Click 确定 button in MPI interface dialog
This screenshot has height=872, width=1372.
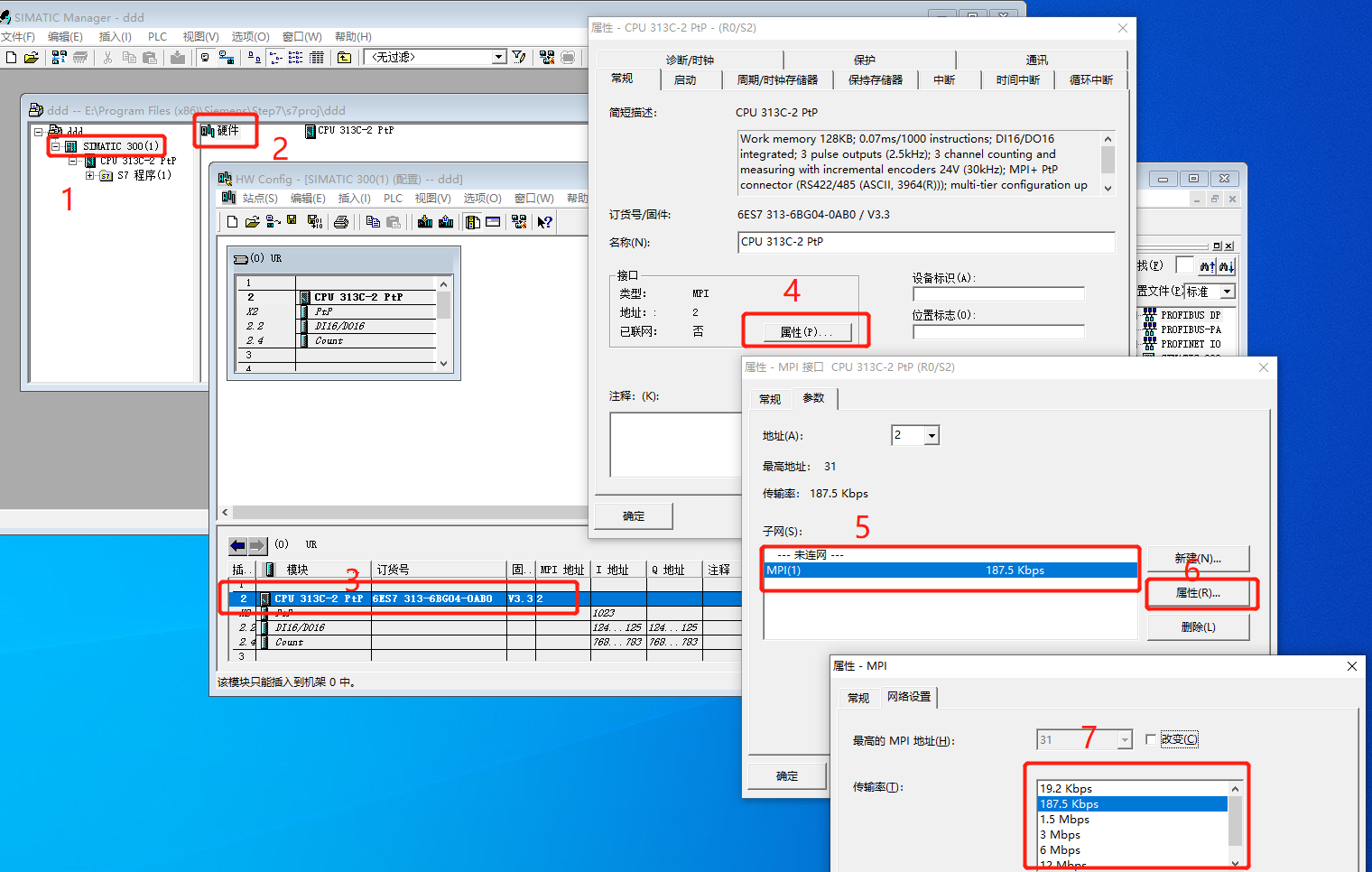click(787, 776)
